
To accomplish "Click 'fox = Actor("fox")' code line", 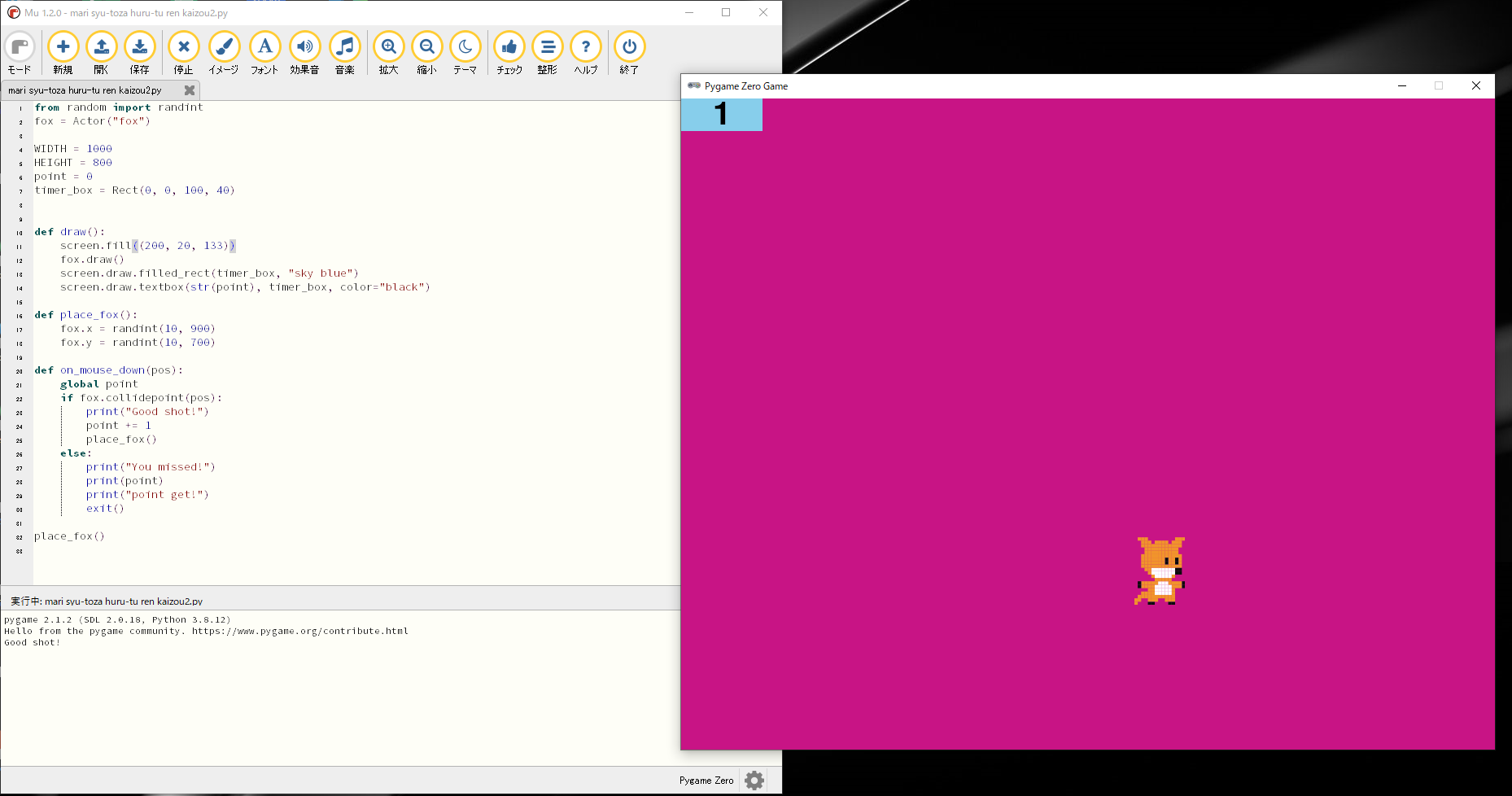I will pyautogui.click(x=92, y=121).
